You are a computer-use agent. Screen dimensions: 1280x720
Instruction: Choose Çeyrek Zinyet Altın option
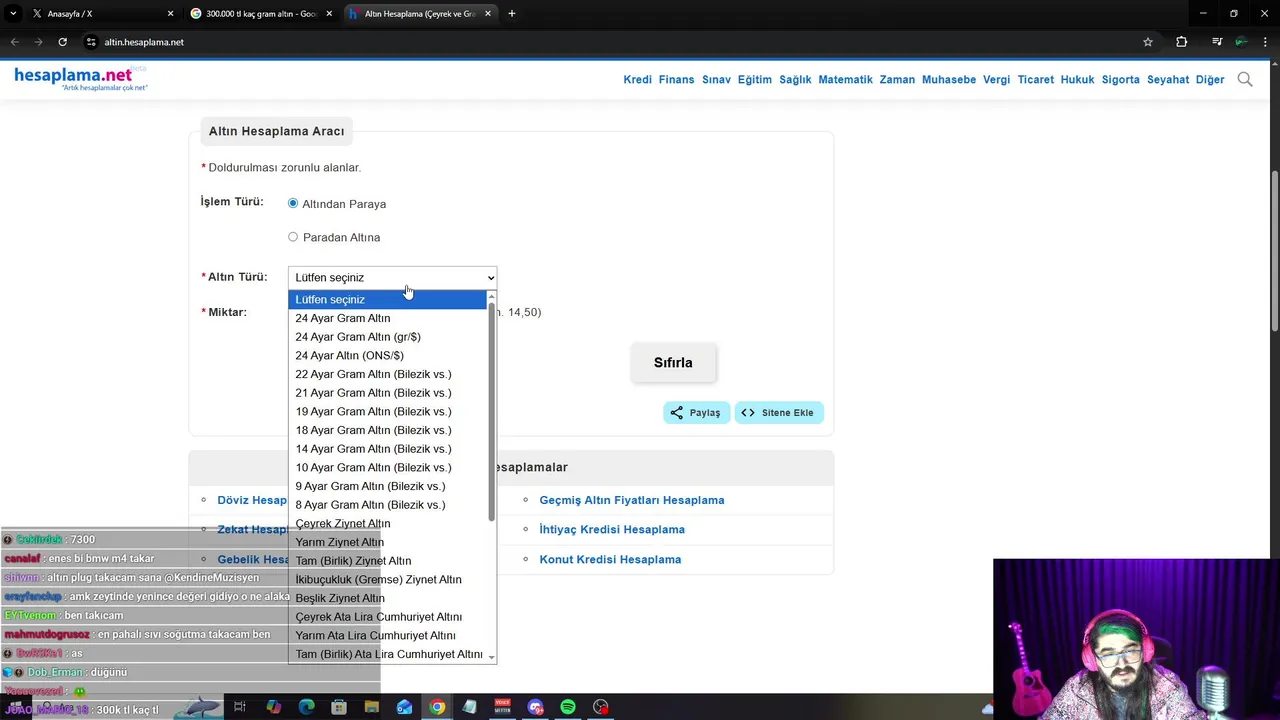click(x=387, y=523)
